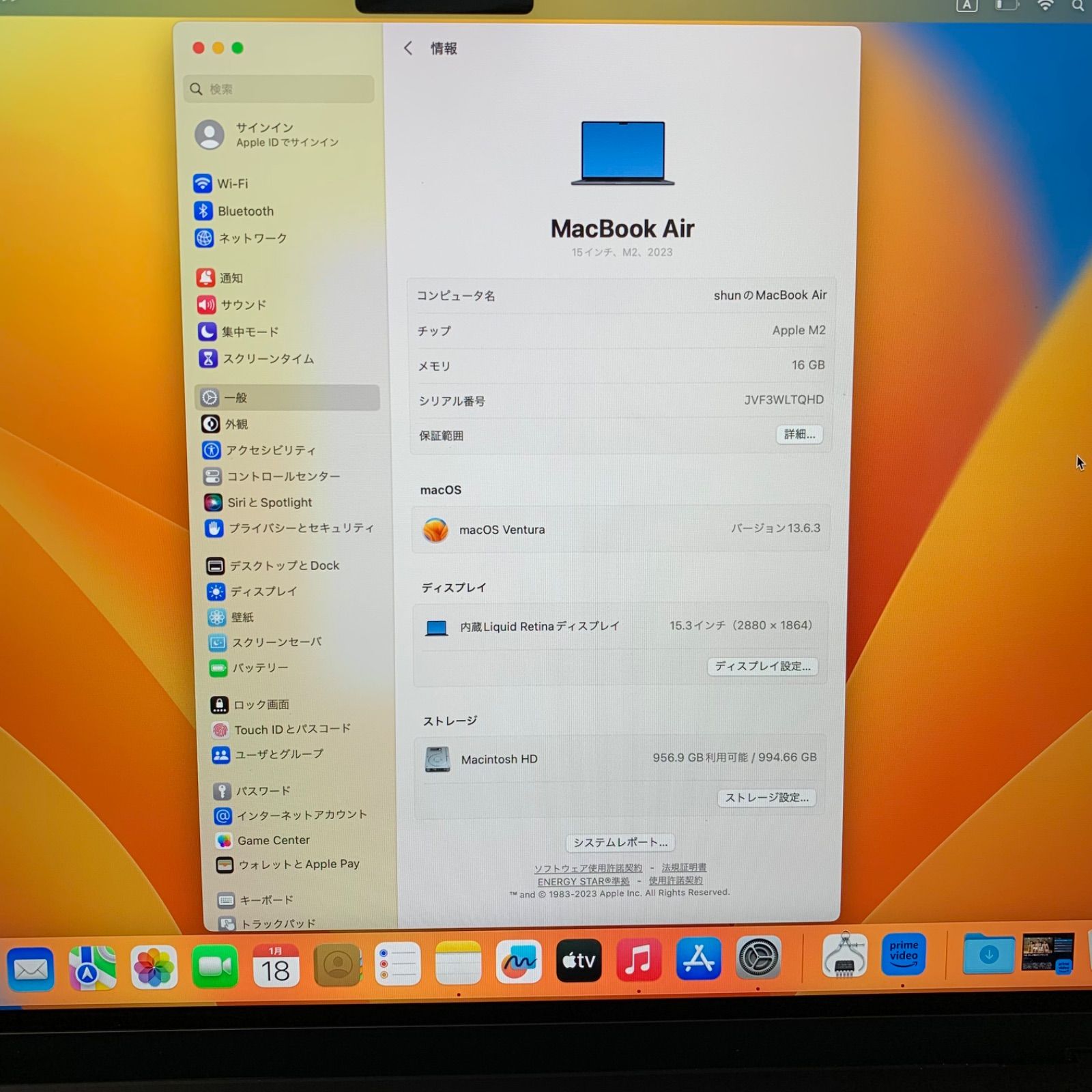Select 集中モード in sidebar

click(x=238, y=332)
